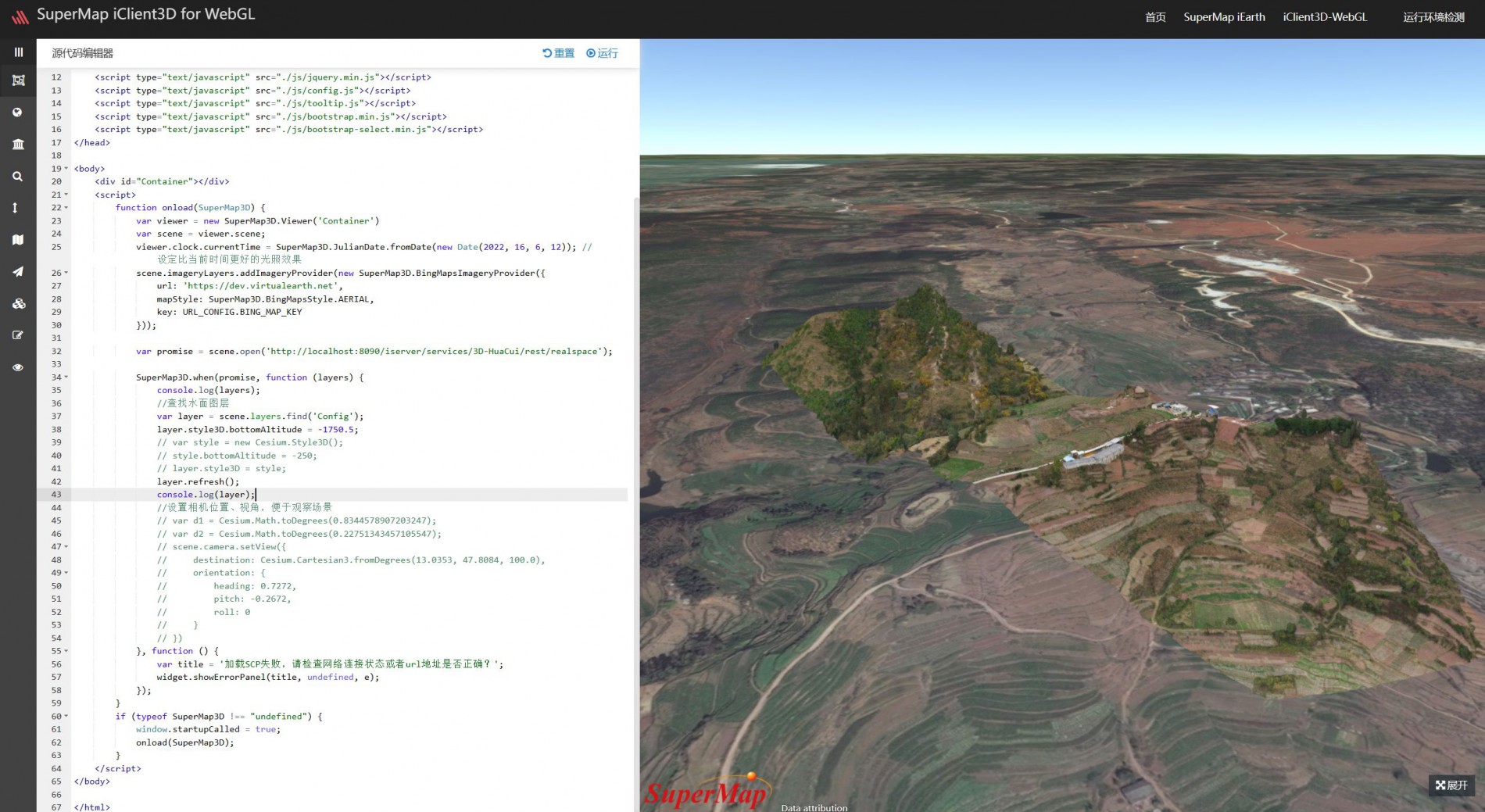Image resolution: width=1485 pixels, height=812 pixels.
Task: Collapse the code fold at line 55
Action: [x=66, y=651]
